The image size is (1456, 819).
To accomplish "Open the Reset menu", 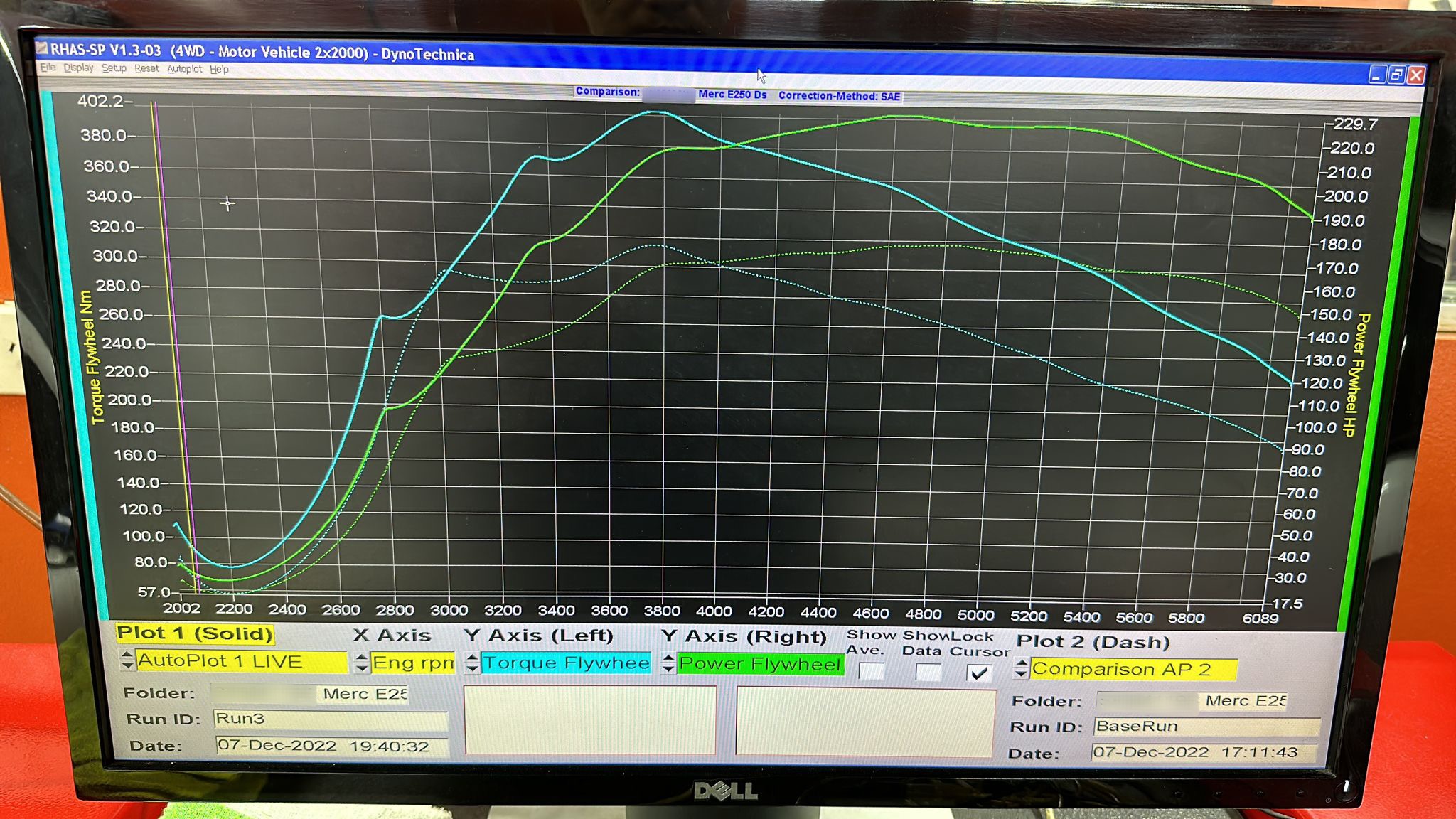I will (x=146, y=68).
